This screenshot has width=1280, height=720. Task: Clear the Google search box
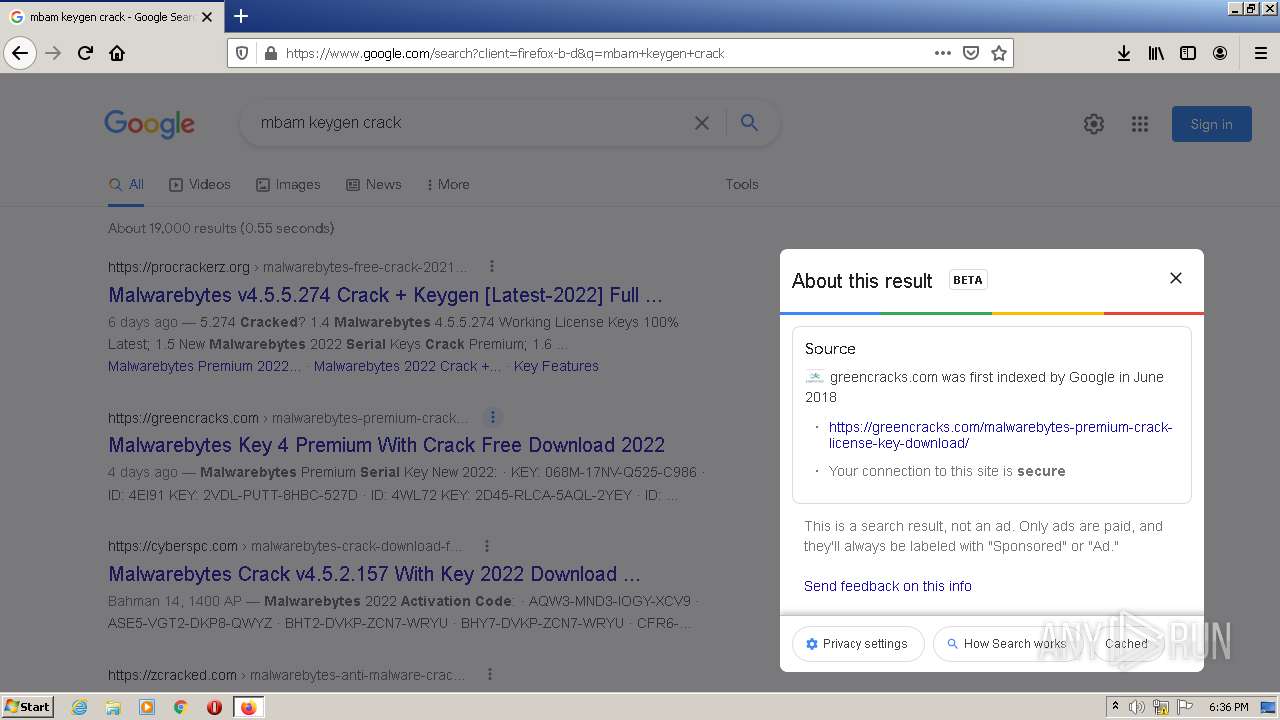(x=702, y=123)
